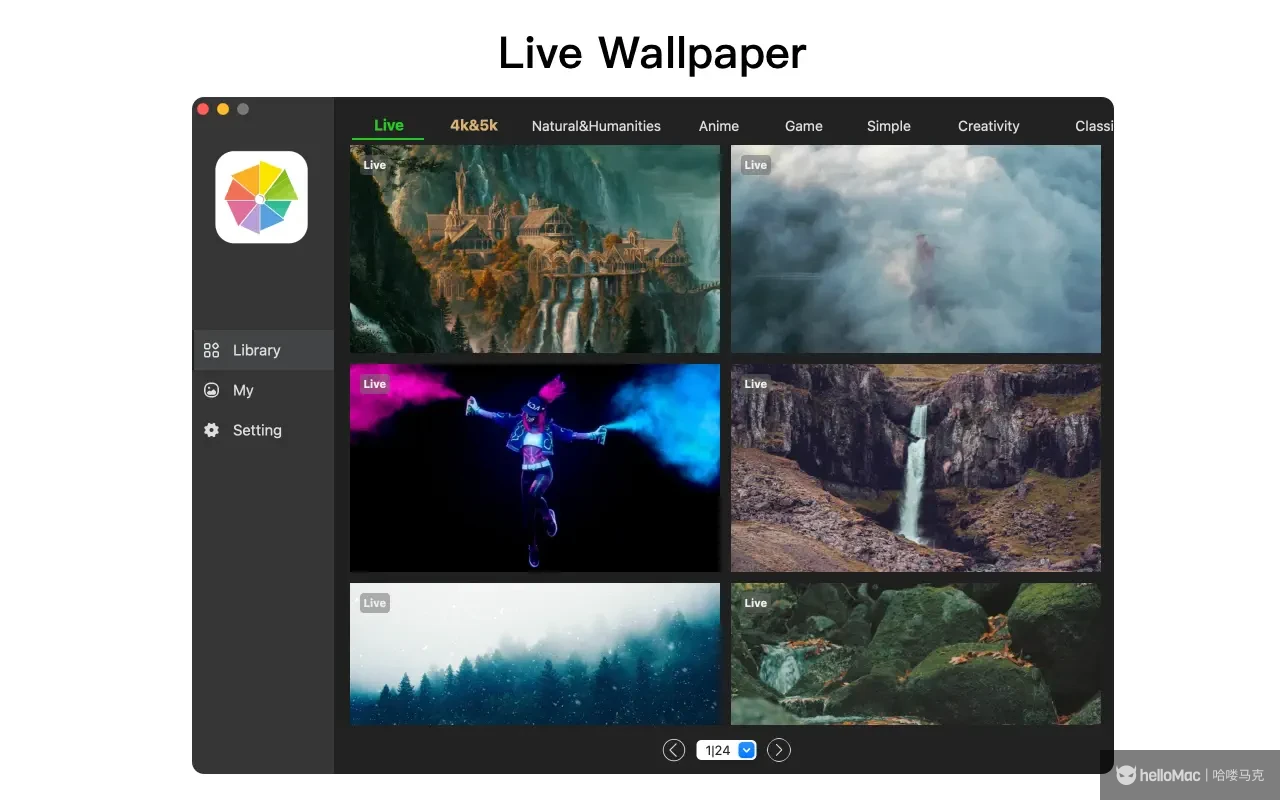
Task: Open the Natural&Humanities tab
Action: [x=596, y=126]
